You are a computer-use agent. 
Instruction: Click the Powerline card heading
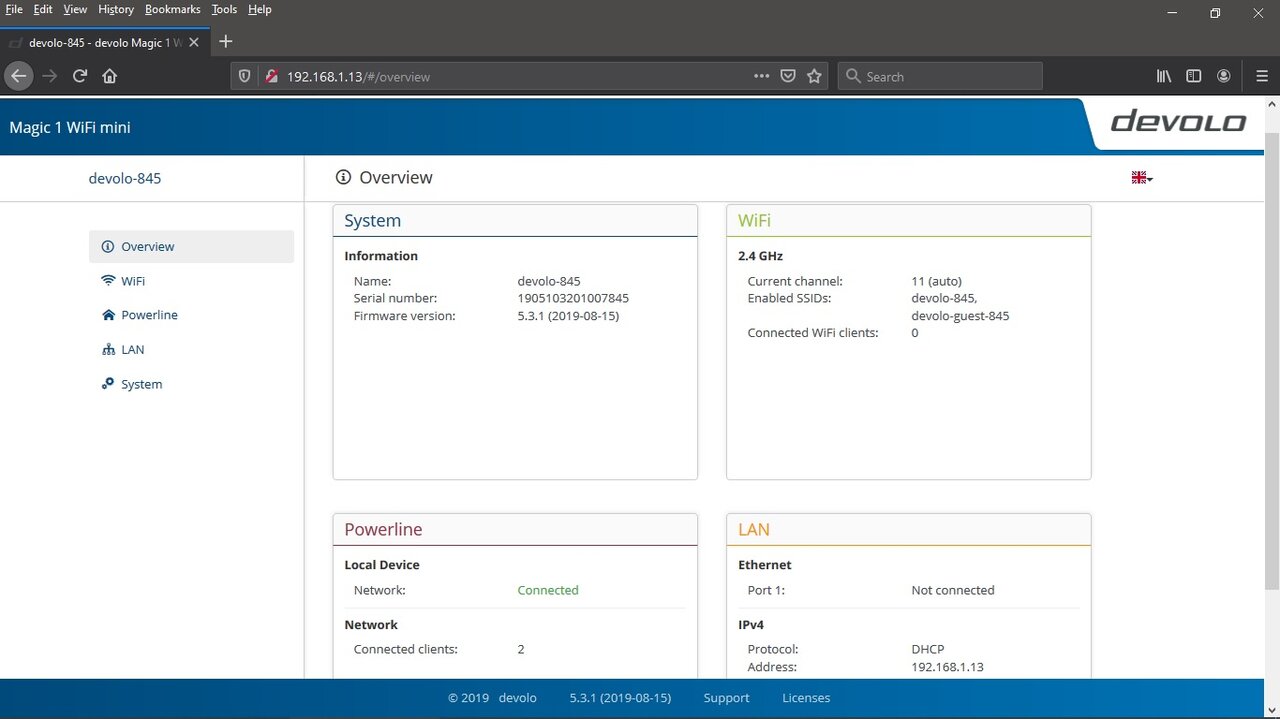click(383, 530)
